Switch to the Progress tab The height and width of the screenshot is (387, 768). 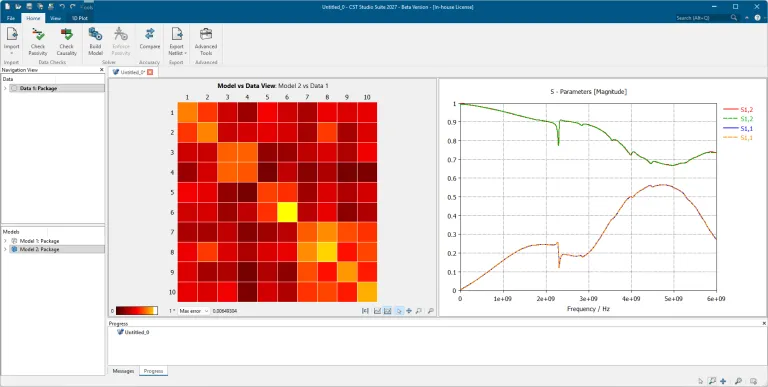click(153, 371)
